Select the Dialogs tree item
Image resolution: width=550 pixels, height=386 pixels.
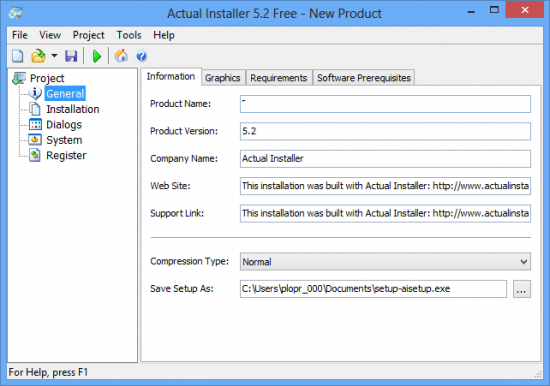pyautogui.click(x=64, y=125)
